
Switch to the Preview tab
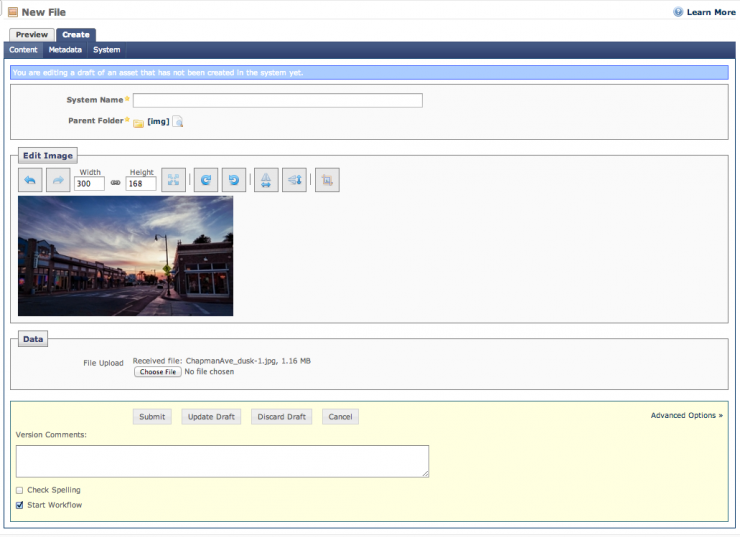[32, 35]
